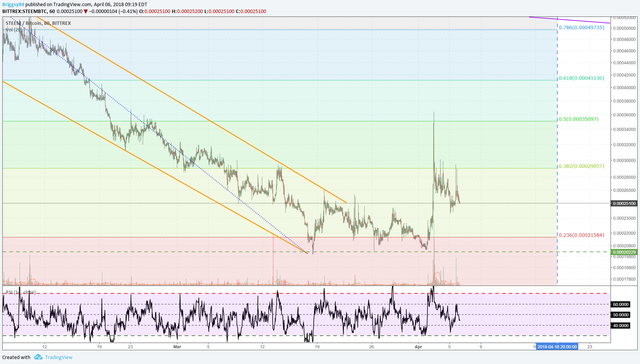Open the Briggsy84 author profile link
This screenshot has width=640, height=364.
tap(13, 4)
